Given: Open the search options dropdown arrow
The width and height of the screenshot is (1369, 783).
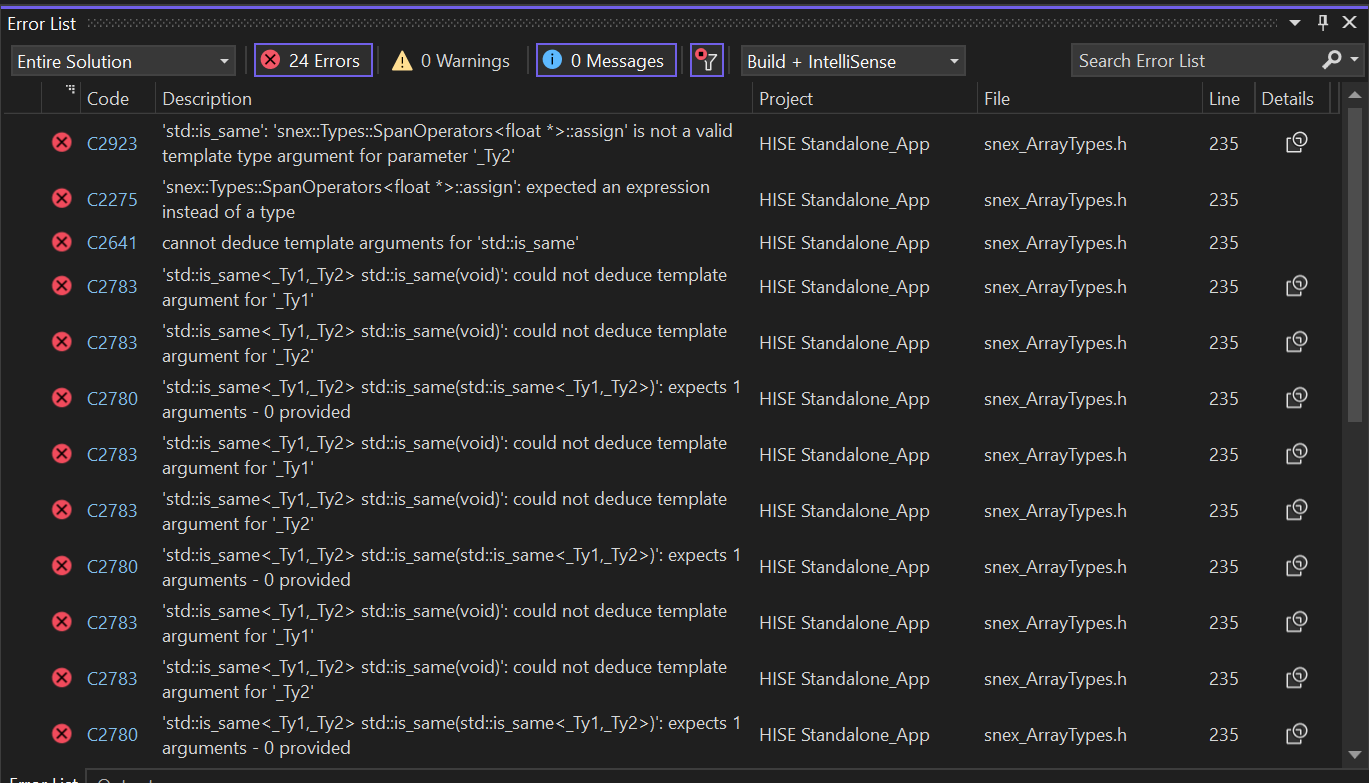Looking at the screenshot, I should click(1355, 60).
